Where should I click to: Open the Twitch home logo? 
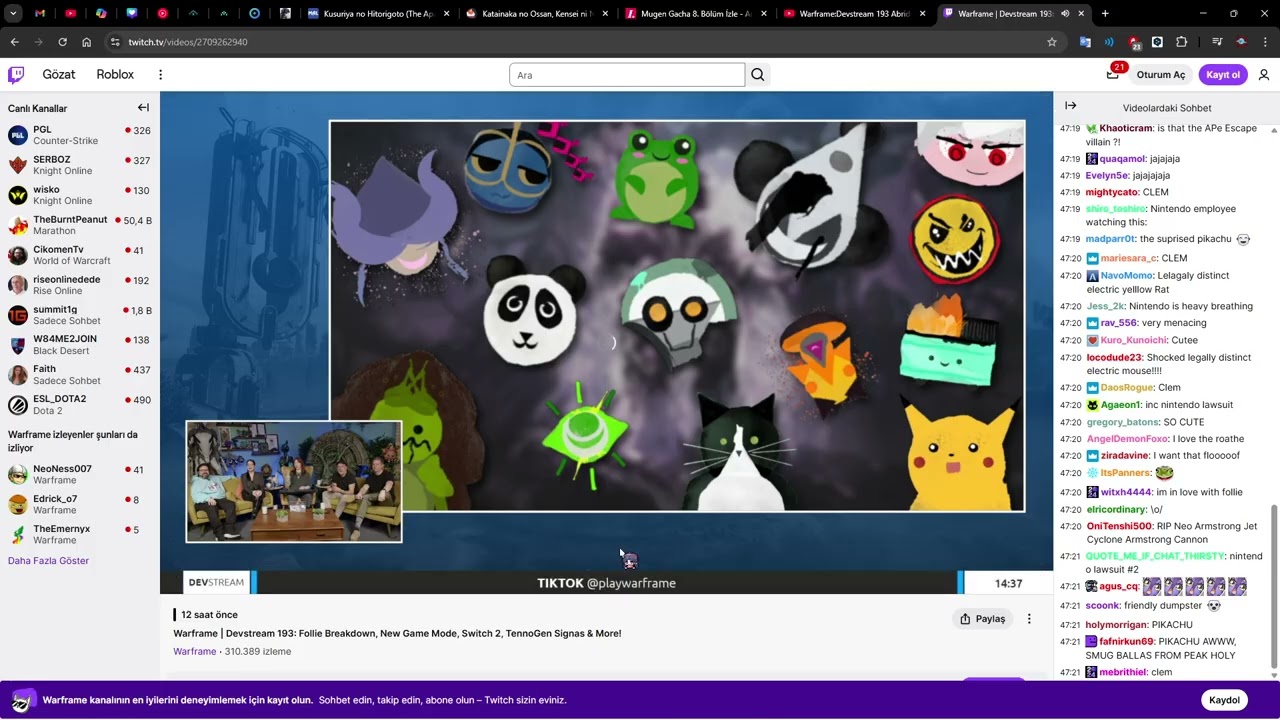click(x=16, y=75)
